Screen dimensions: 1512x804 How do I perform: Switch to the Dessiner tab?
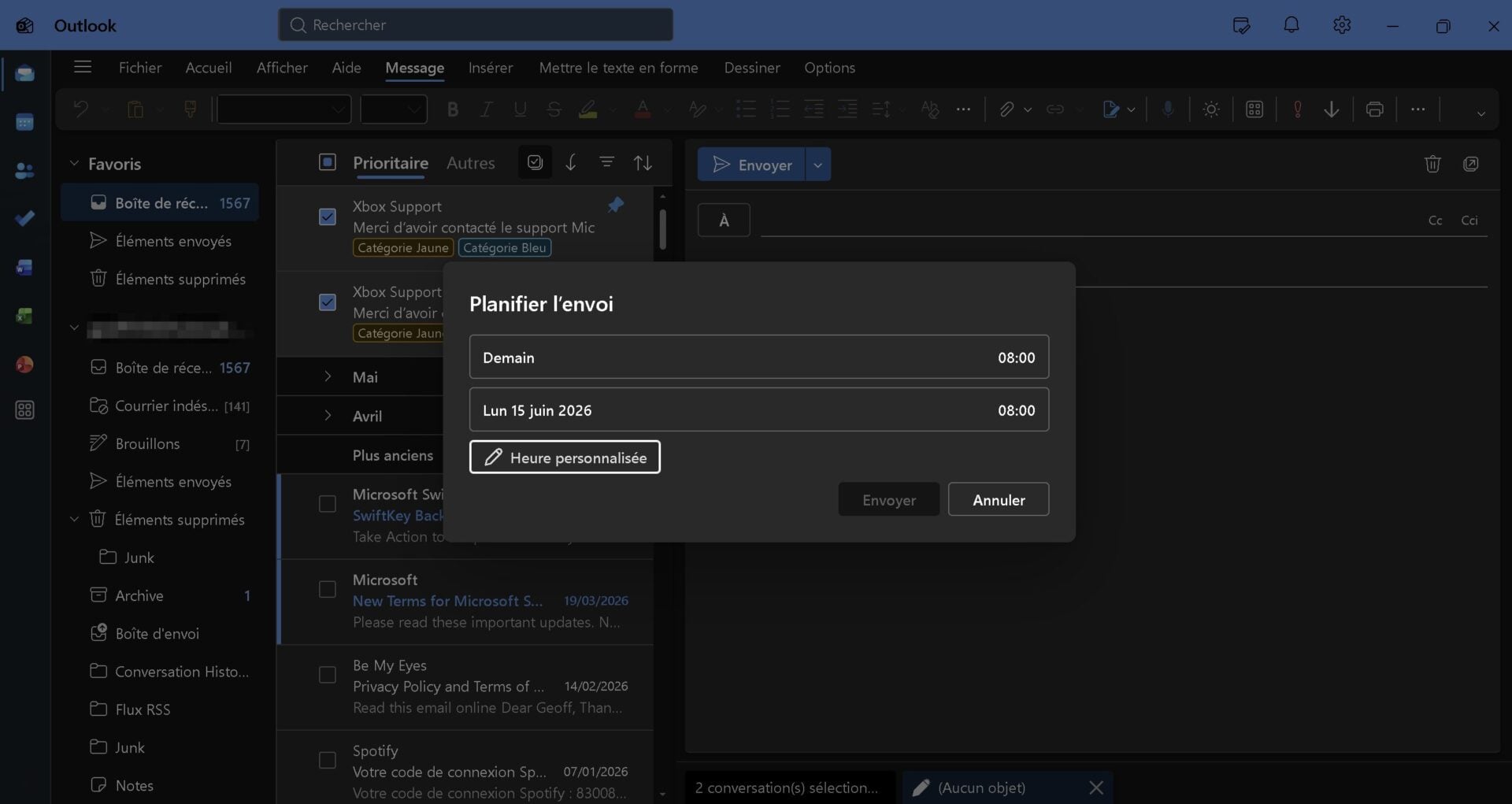(x=752, y=68)
